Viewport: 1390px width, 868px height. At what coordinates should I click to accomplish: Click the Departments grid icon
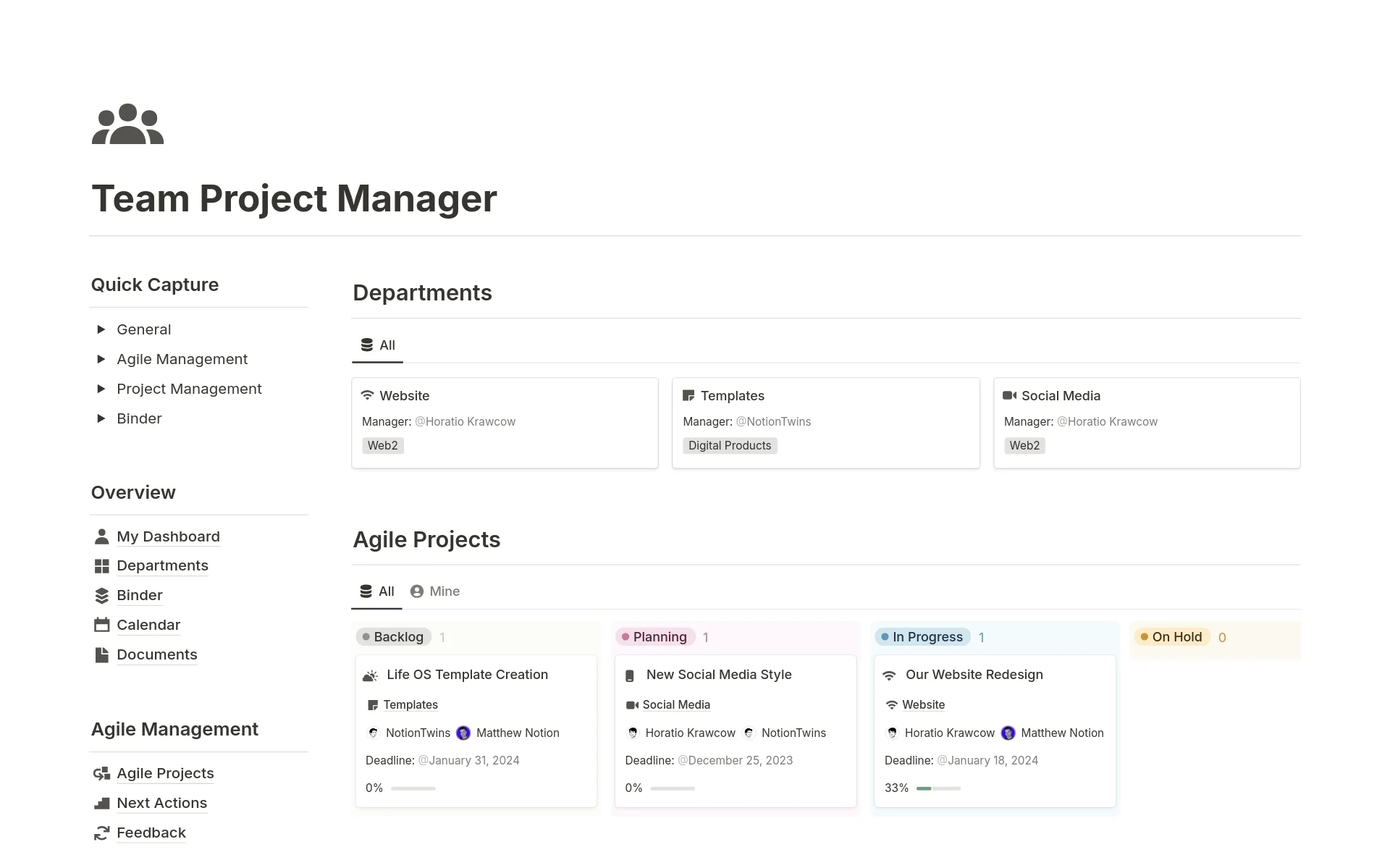102,566
